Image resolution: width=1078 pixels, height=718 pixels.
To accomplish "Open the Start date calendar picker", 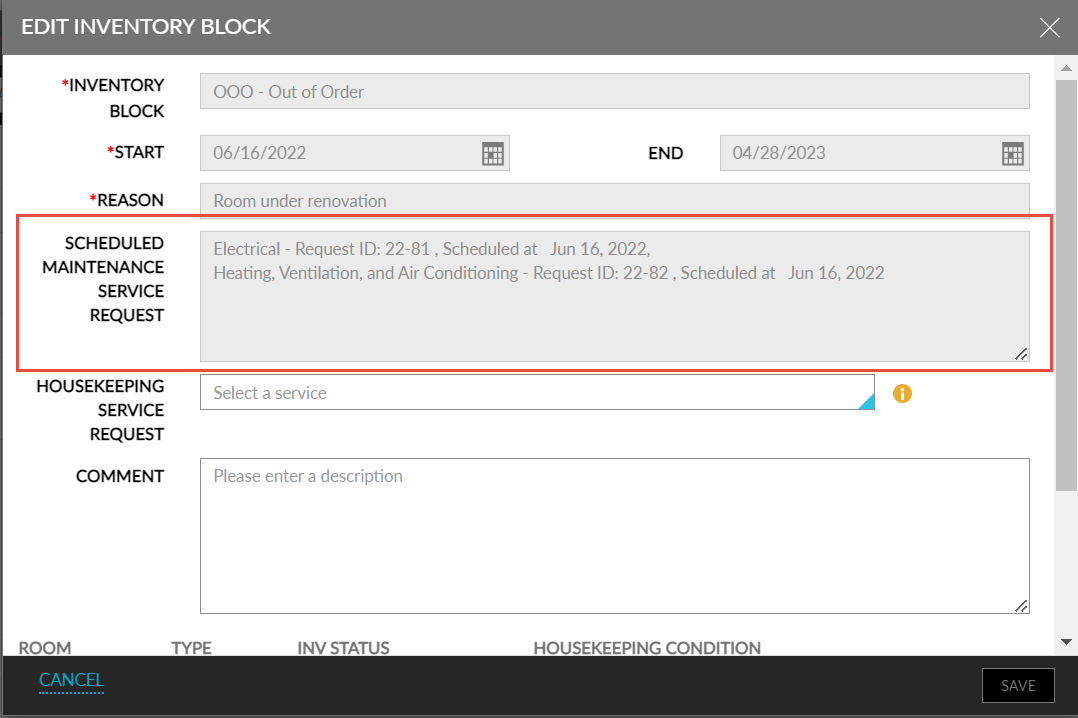I will (492, 153).
